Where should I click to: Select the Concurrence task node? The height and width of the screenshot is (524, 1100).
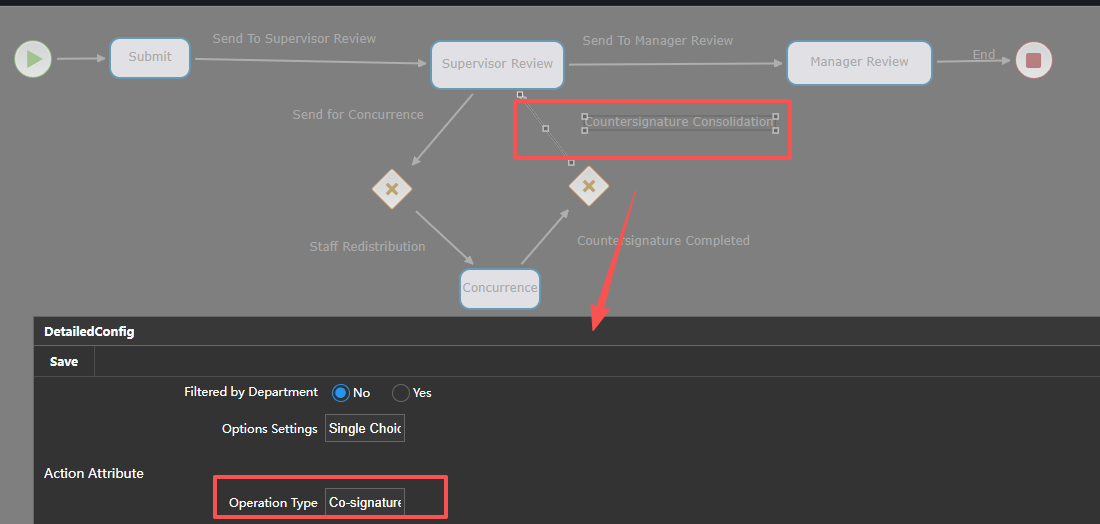pyautogui.click(x=499, y=288)
